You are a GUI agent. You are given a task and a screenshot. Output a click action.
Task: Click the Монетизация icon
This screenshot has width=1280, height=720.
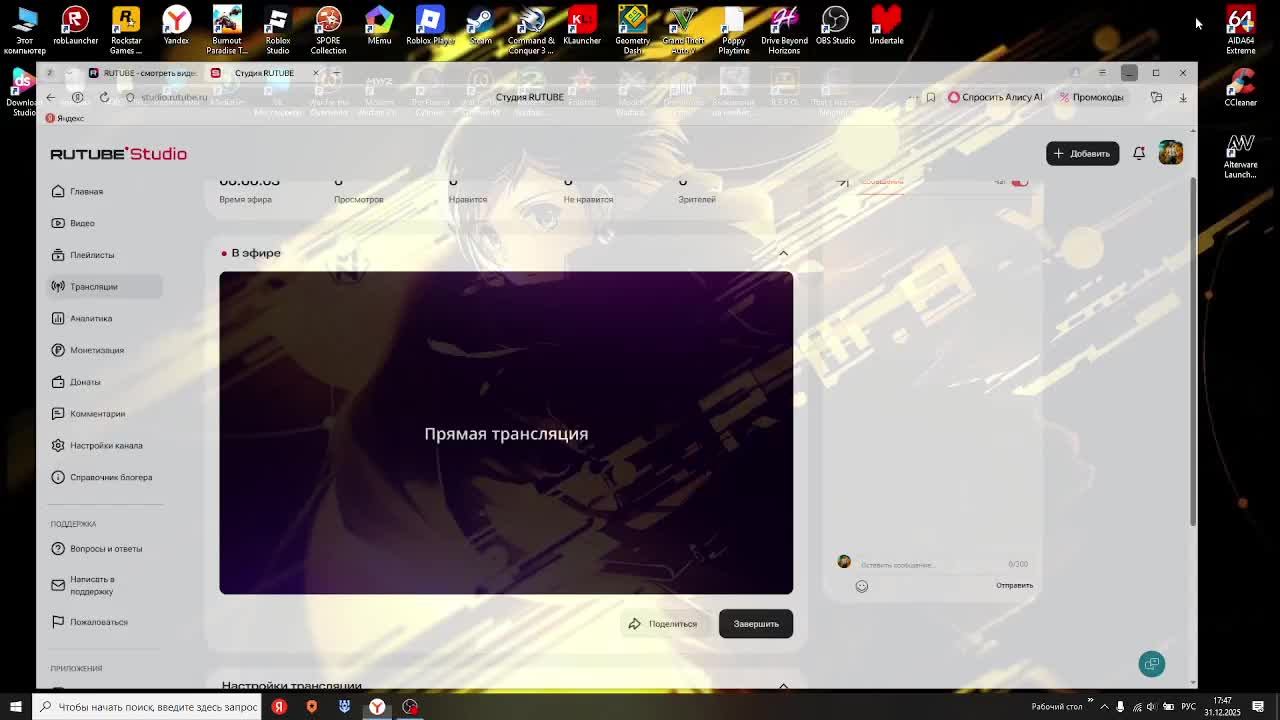[x=58, y=350]
